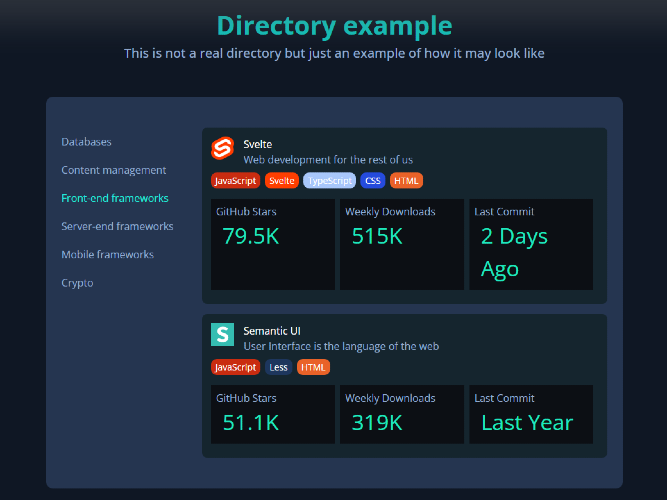Image resolution: width=667 pixels, height=500 pixels.
Task: Click the Less tag badge
Action: pos(278,367)
